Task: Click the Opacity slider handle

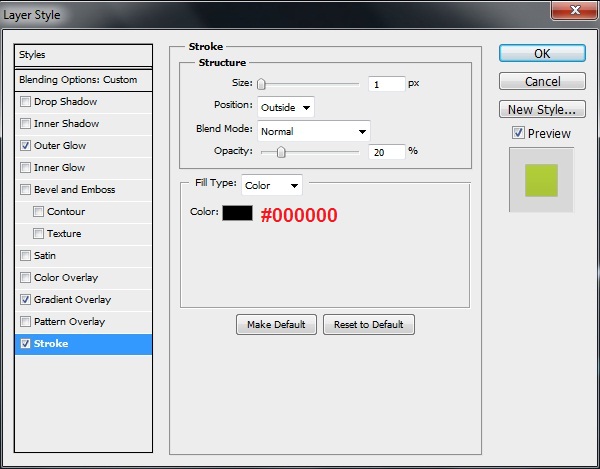Action: [281, 152]
